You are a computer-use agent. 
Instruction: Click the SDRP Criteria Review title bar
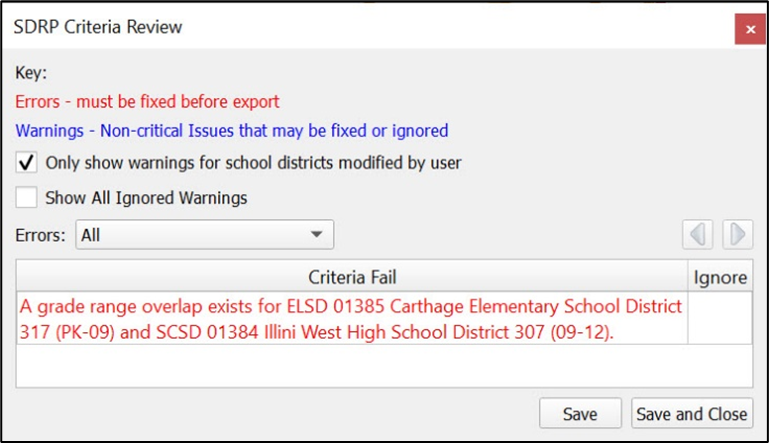(x=300, y=28)
